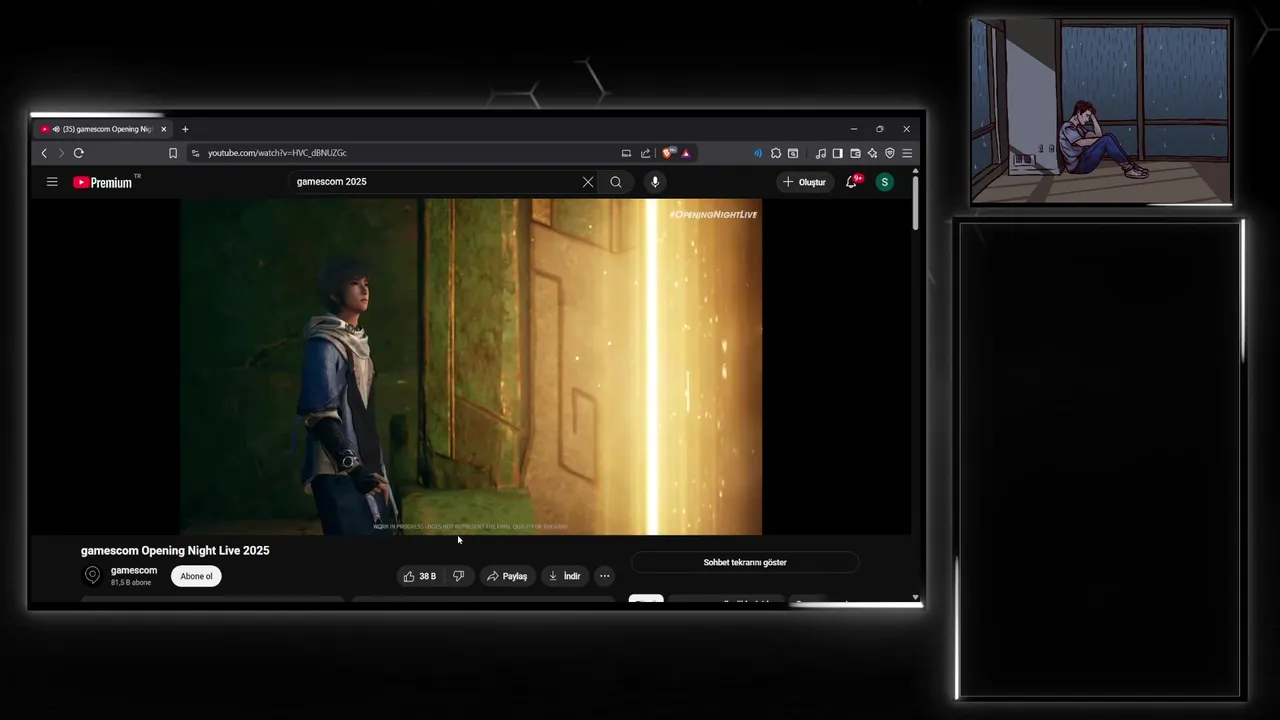
Task: Open Brave Rewards triangle icon
Action: pos(686,153)
